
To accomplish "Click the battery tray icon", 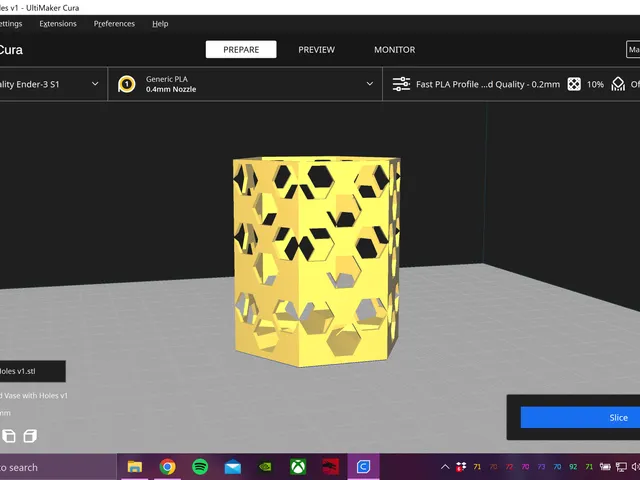I will point(605,467).
